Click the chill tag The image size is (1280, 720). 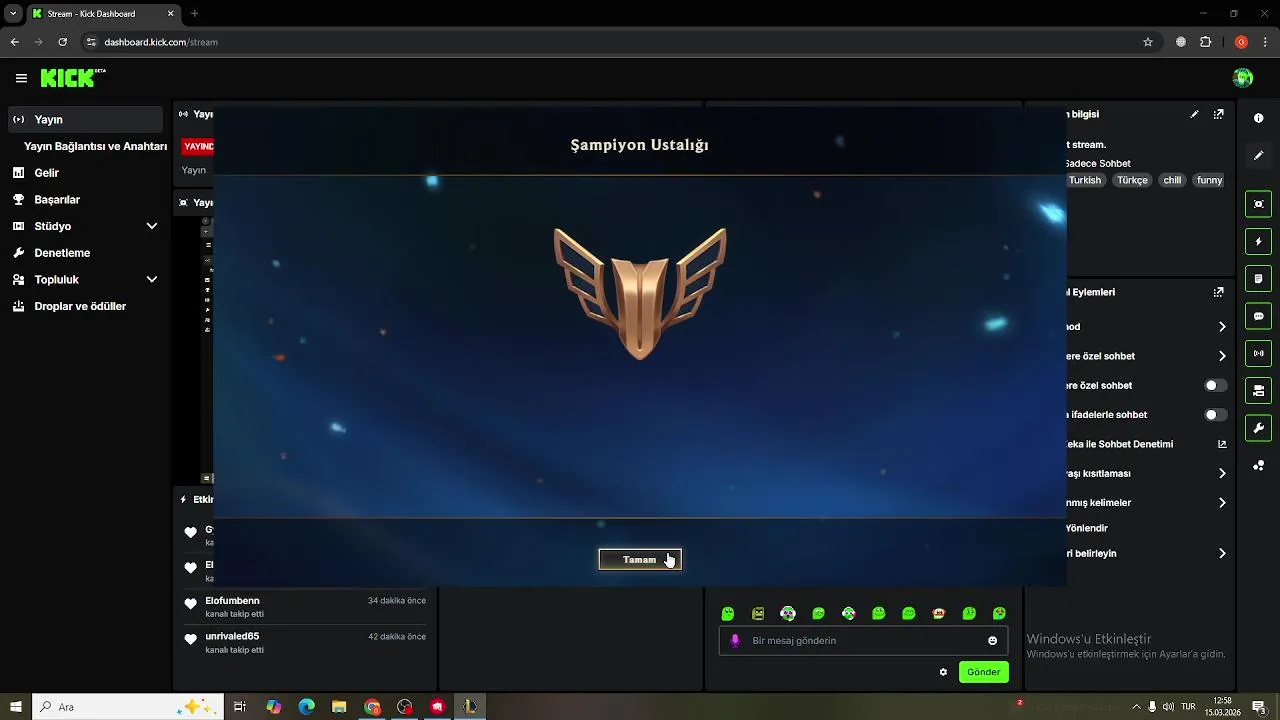(x=1172, y=180)
